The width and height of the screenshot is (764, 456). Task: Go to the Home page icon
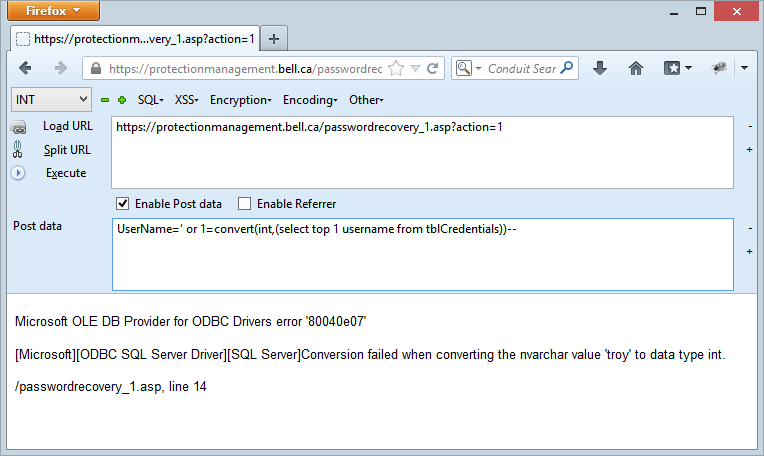pyautogui.click(x=636, y=68)
